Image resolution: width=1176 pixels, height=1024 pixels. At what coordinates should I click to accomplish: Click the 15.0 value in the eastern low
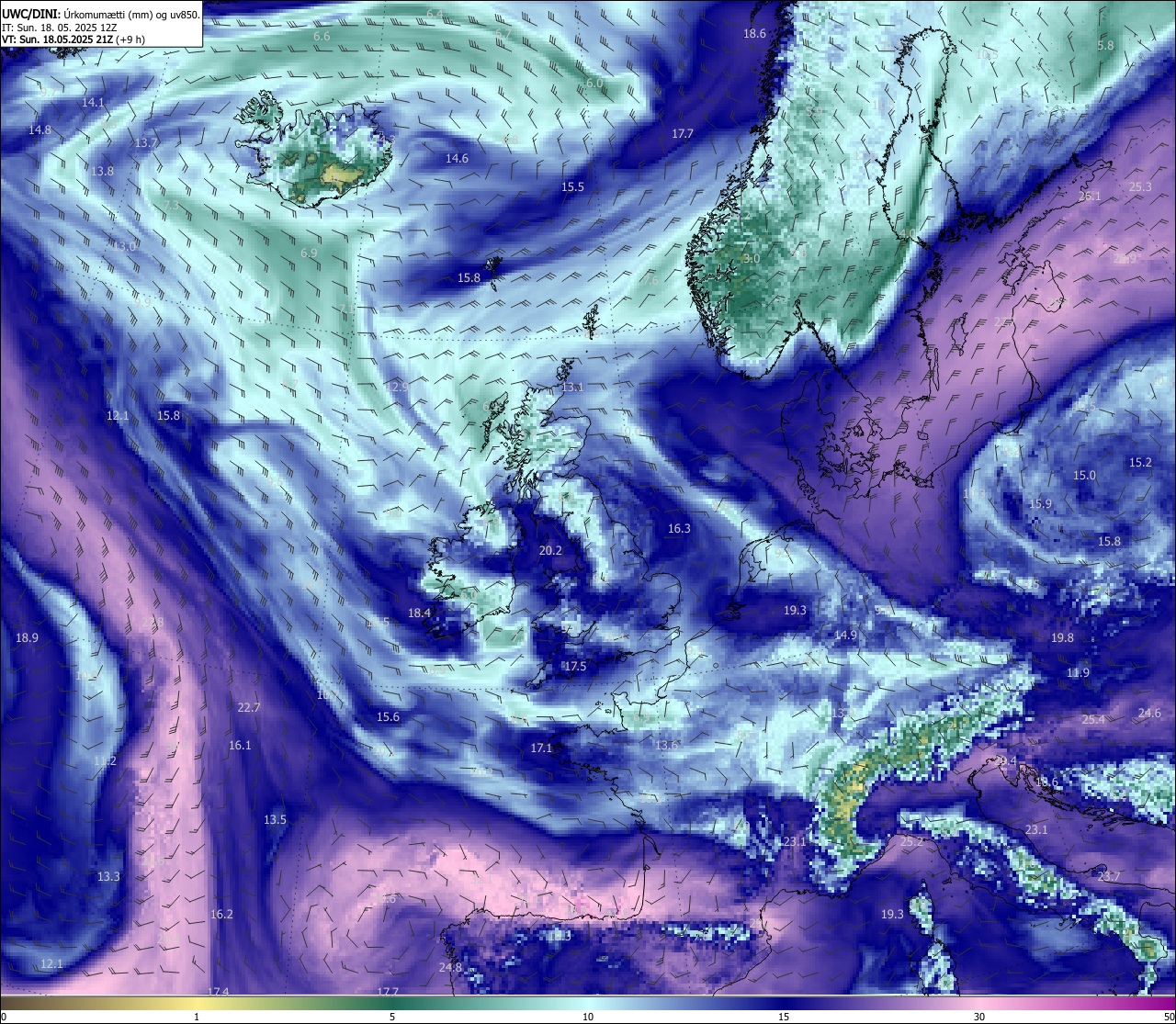pyautogui.click(x=1084, y=475)
